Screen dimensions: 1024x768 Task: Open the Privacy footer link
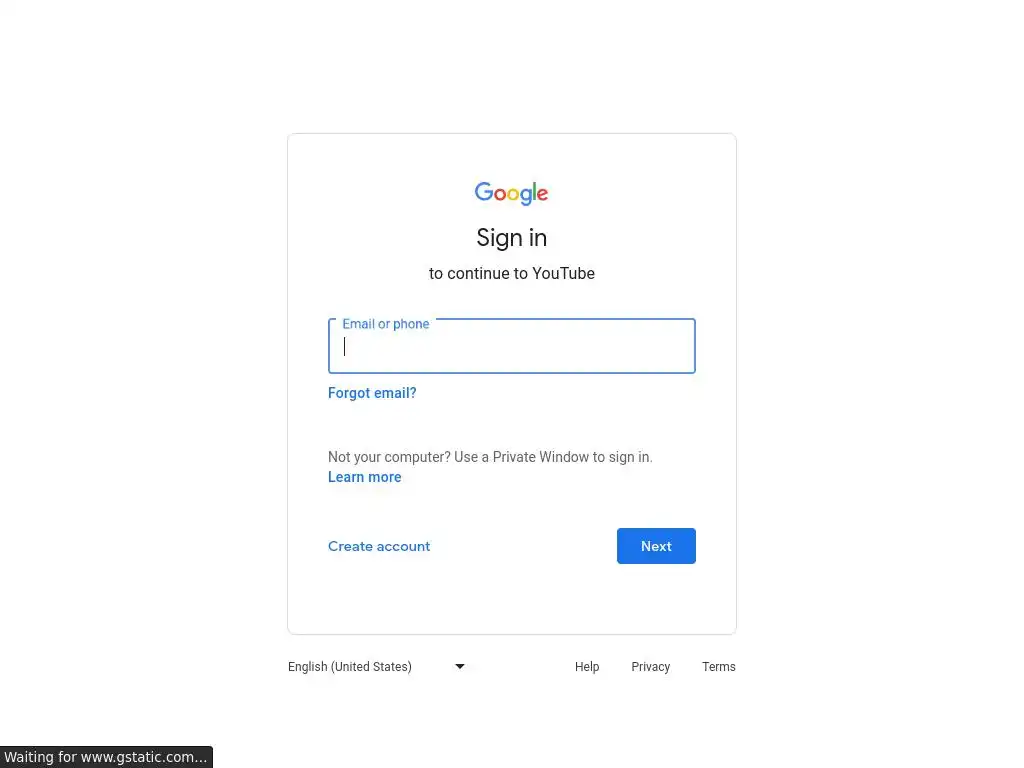point(650,667)
